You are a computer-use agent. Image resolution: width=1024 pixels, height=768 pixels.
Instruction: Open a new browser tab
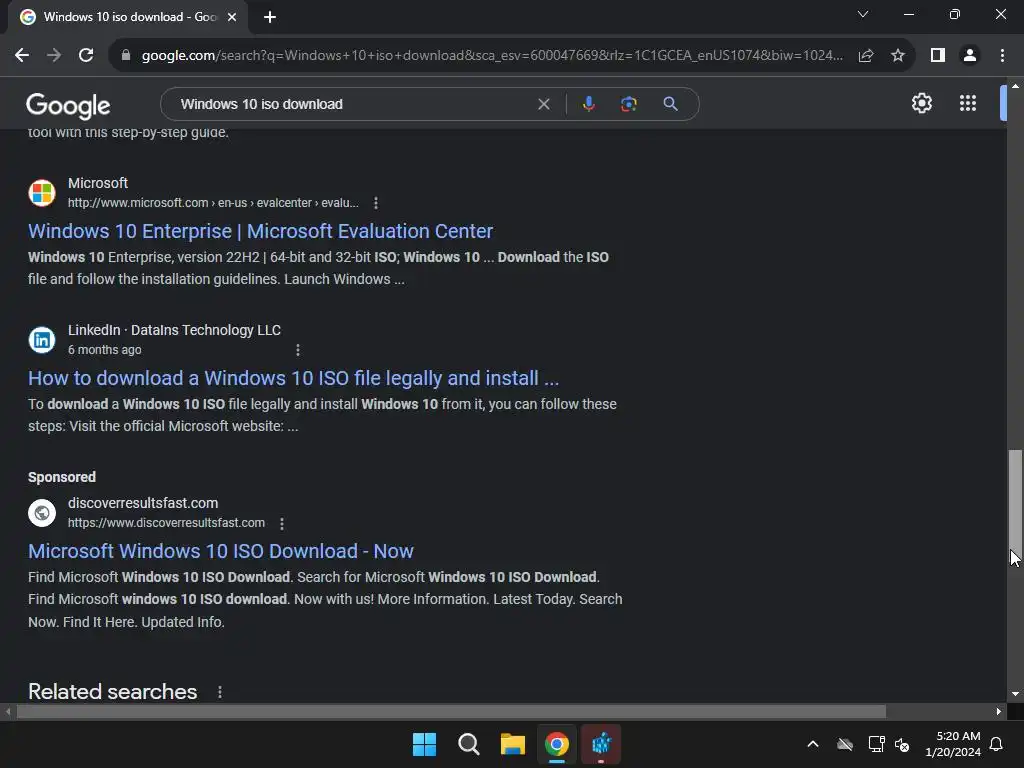click(x=270, y=17)
